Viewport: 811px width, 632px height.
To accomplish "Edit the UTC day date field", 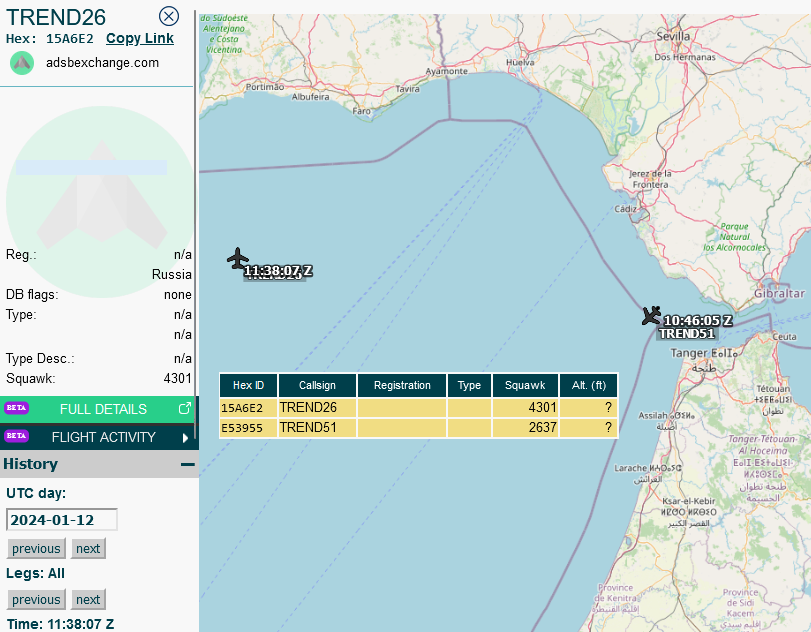I will click(x=62, y=520).
